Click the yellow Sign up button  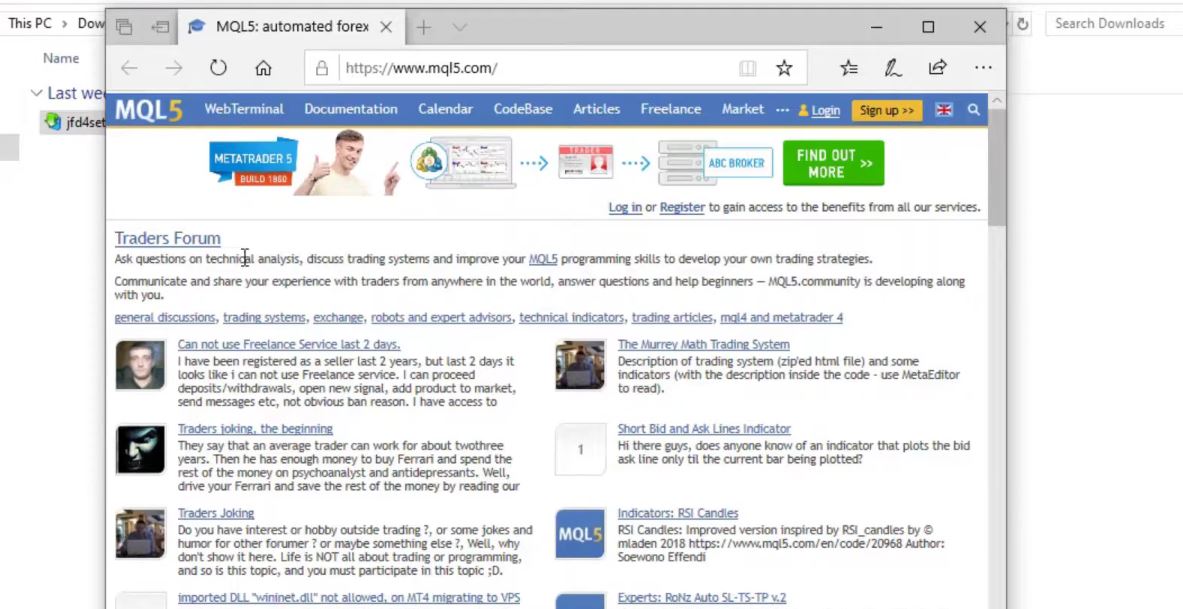[x=886, y=110]
